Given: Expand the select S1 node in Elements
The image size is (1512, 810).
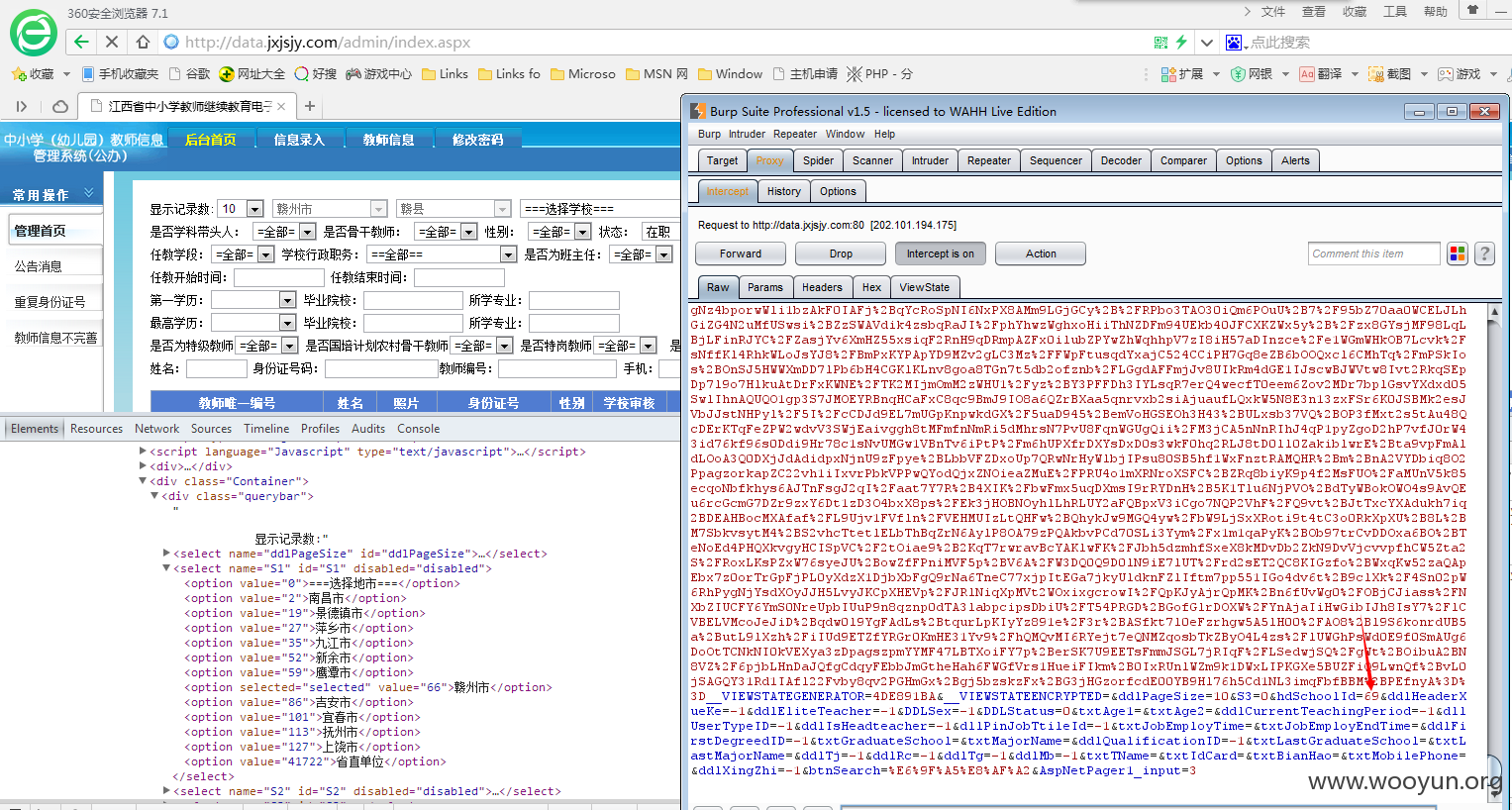Looking at the screenshot, I should 166,568.
